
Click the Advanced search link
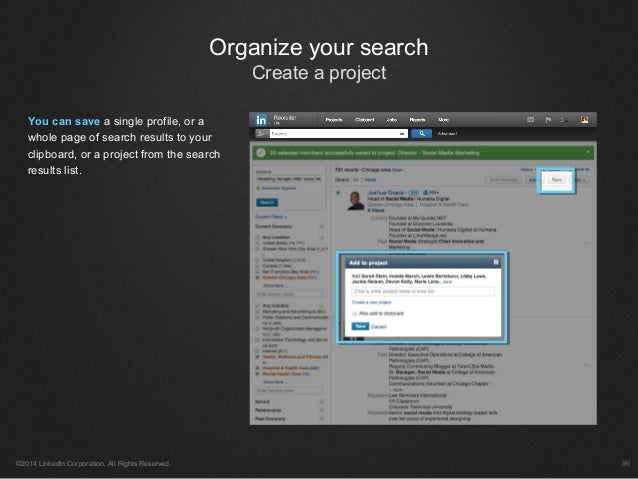pos(447,133)
